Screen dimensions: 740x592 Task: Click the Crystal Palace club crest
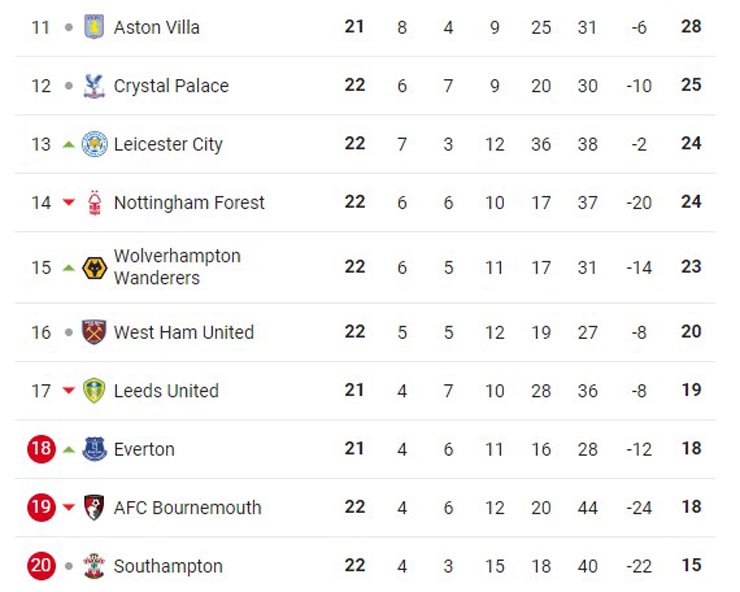click(x=94, y=86)
